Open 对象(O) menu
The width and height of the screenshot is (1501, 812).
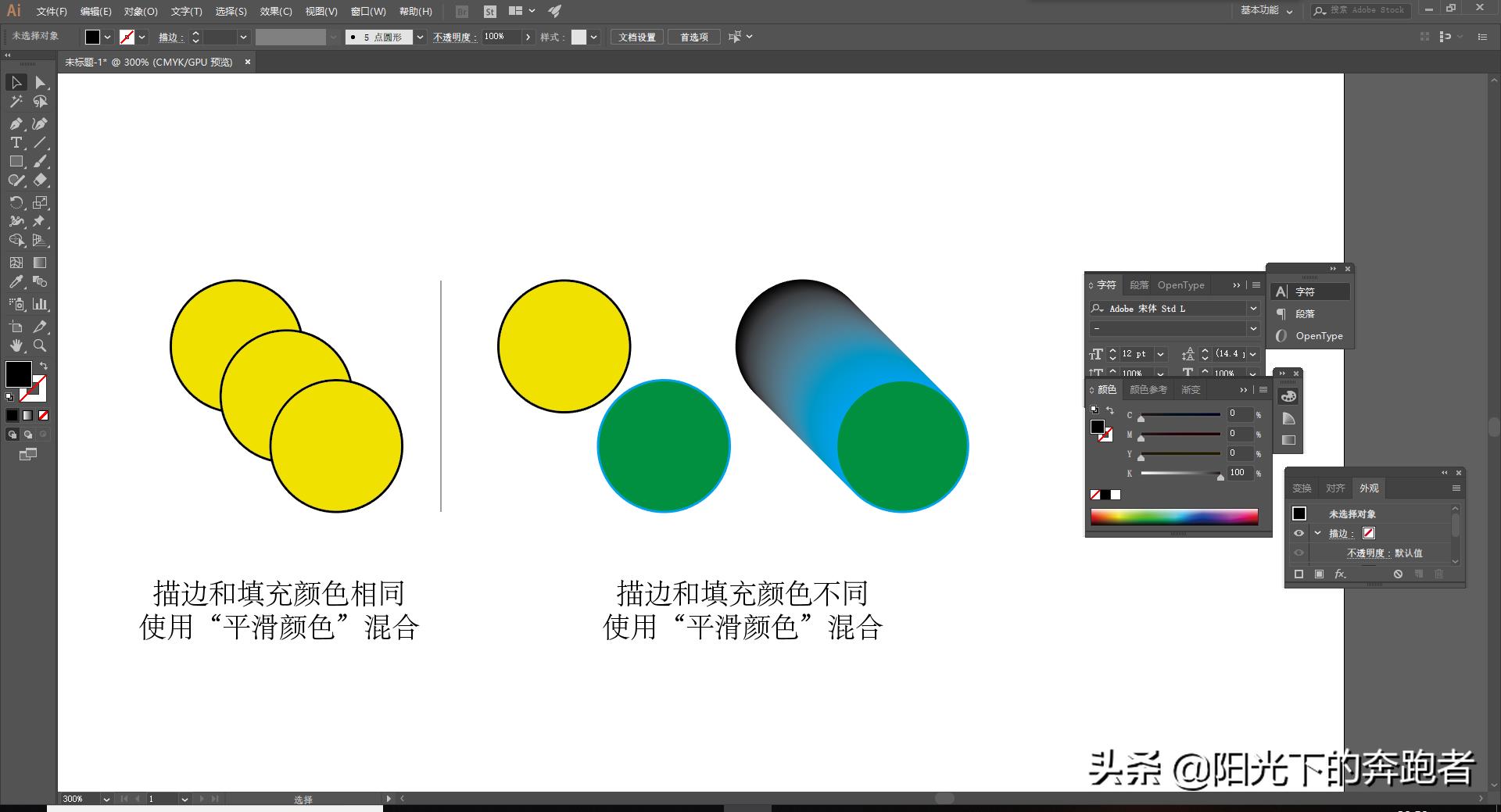coord(141,11)
